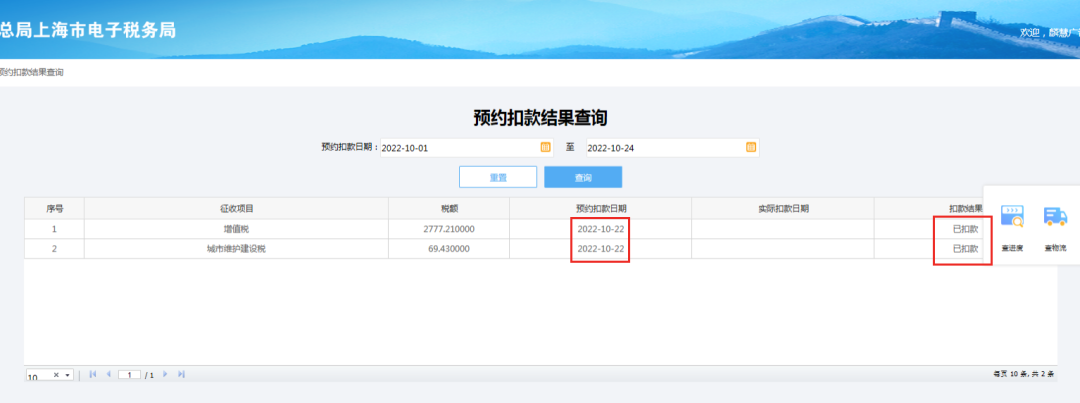This screenshot has width=1080, height=403.
Task: Sort by the 税额 column header
Action: click(x=449, y=208)
